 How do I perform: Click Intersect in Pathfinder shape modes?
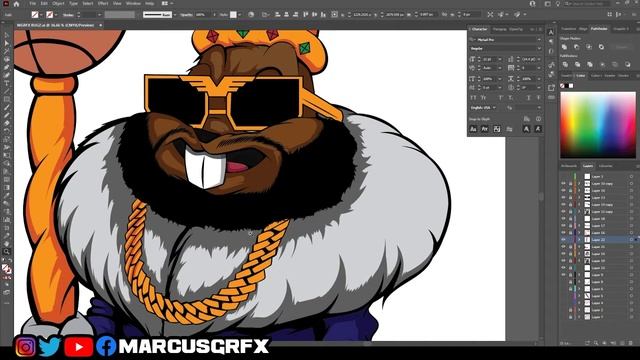point(589,47)
